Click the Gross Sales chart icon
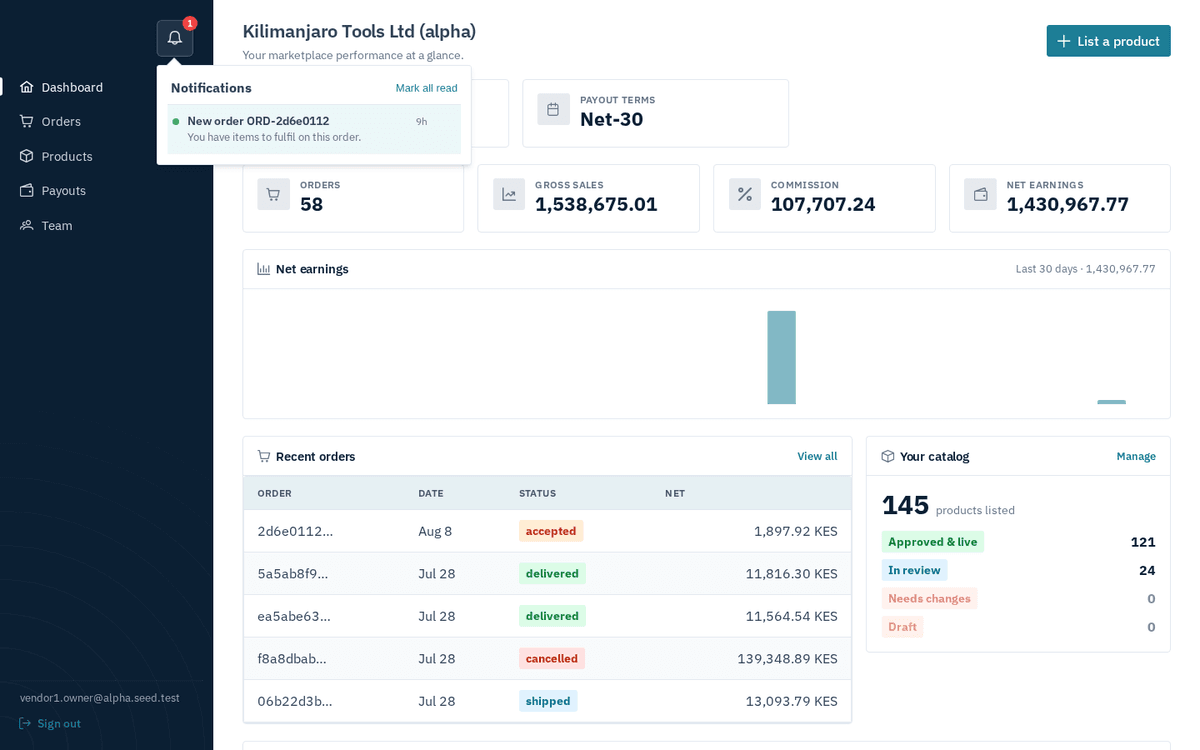Viewport: 1200px width, 750px height. [509, 194]
